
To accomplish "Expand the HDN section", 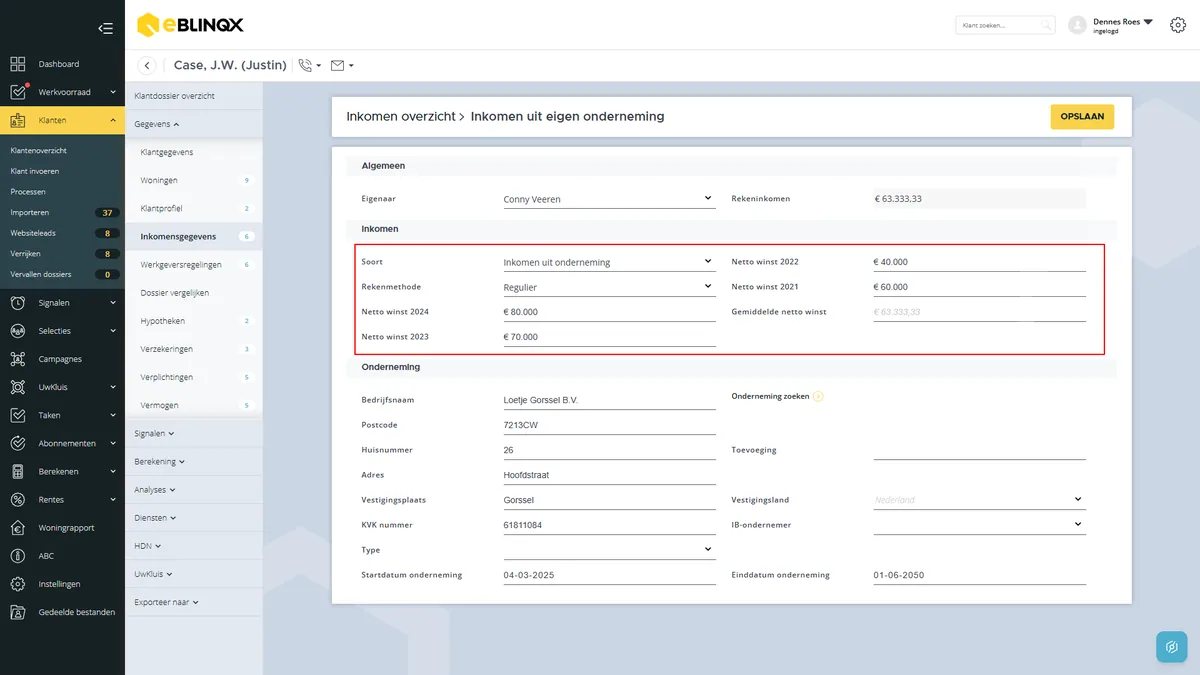I will (x=148, y=546).
